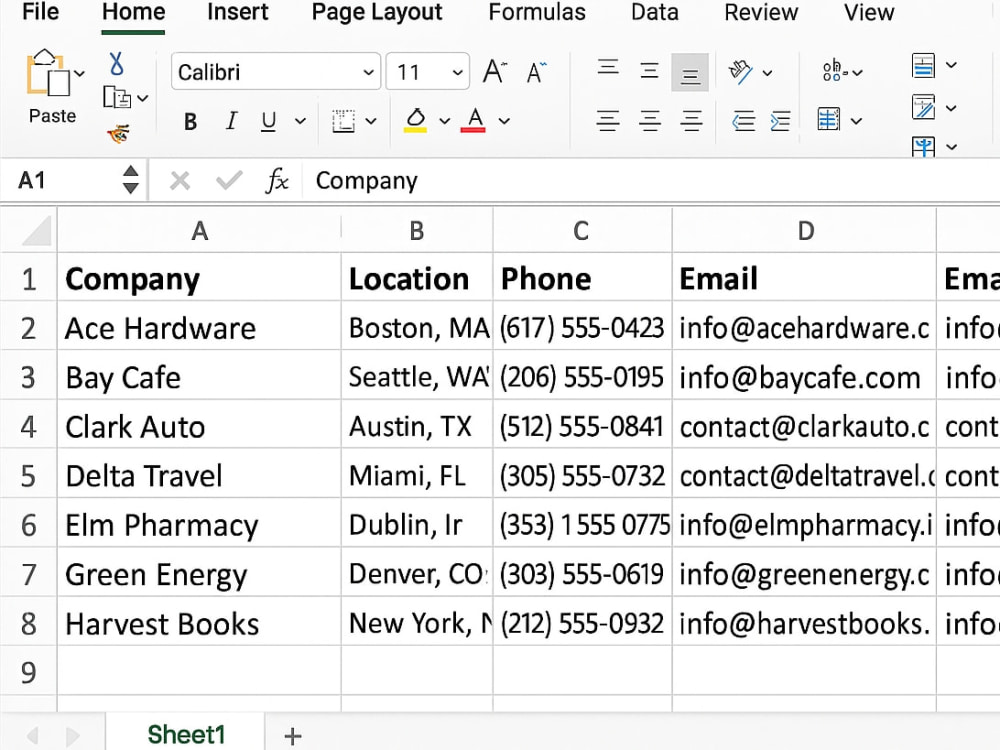The width and height of the screenshot is (1000, 750).
Task: Apply cell borders icon
Action: [x=344, y=121]
